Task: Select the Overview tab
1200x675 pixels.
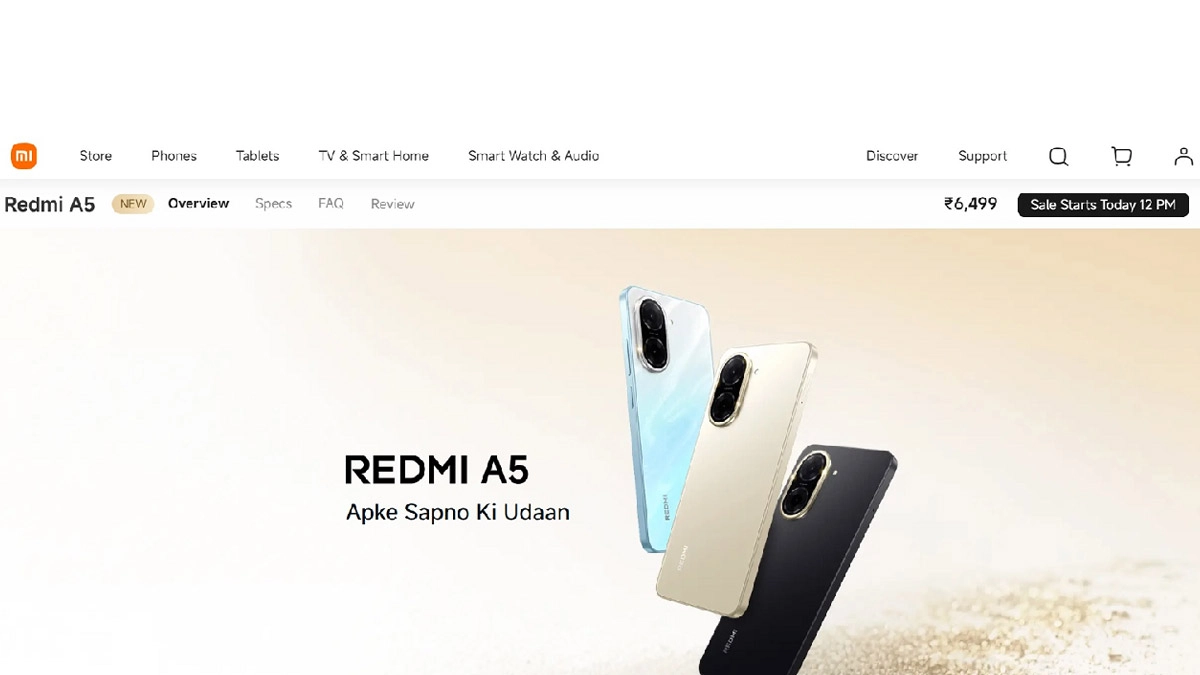Action: pyautogui.click(x=199, y=203)
